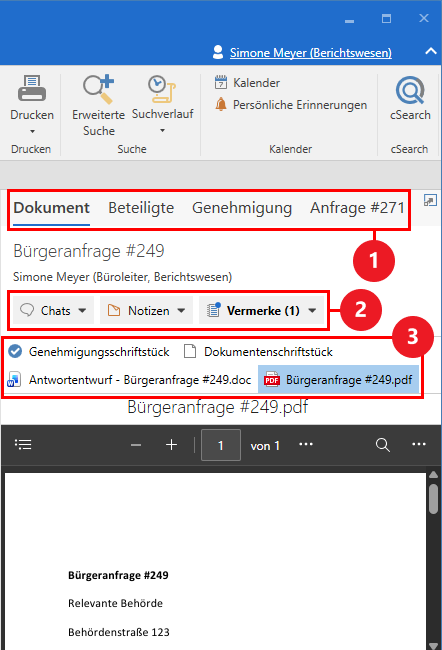Image resolution: width=442 pixels, height=650 pixels.
Task: Click the scrollbar up arrow in PDF viewer
Action: (433, 475)
